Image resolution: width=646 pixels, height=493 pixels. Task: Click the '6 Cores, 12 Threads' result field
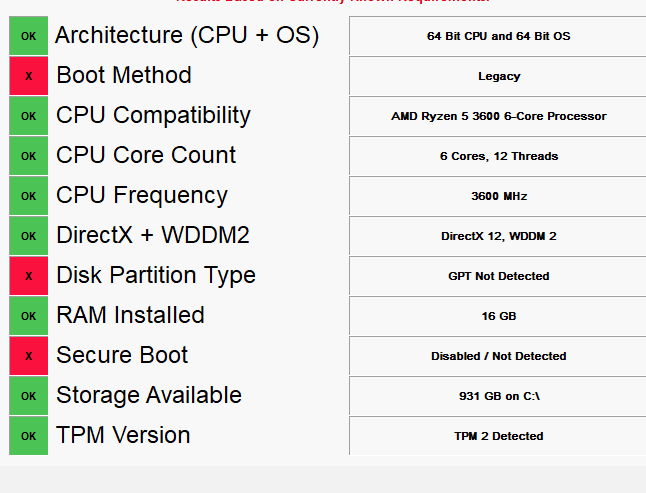(498, 156)
